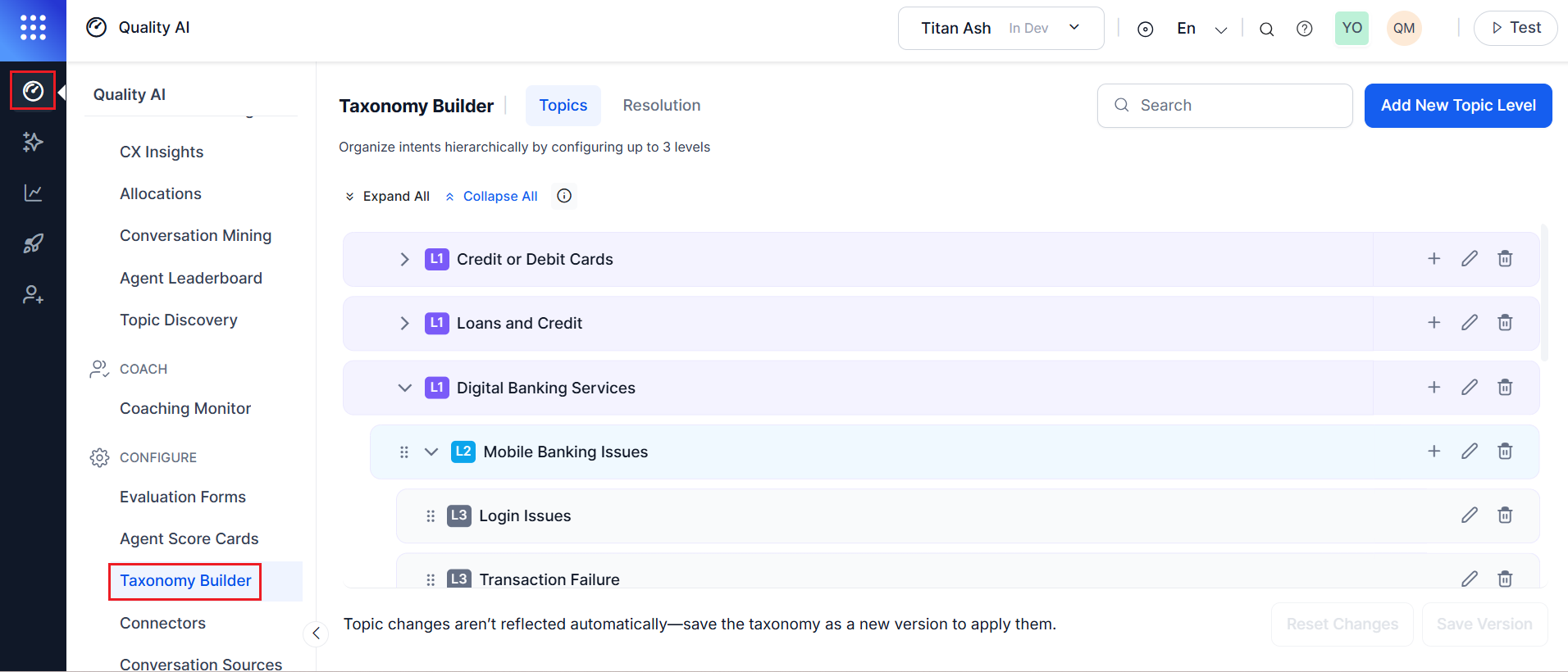The width and height of the screenshot is (1568, 672).
Task: Switch to the Resolution tab
Action: click(x=661, y=106)
